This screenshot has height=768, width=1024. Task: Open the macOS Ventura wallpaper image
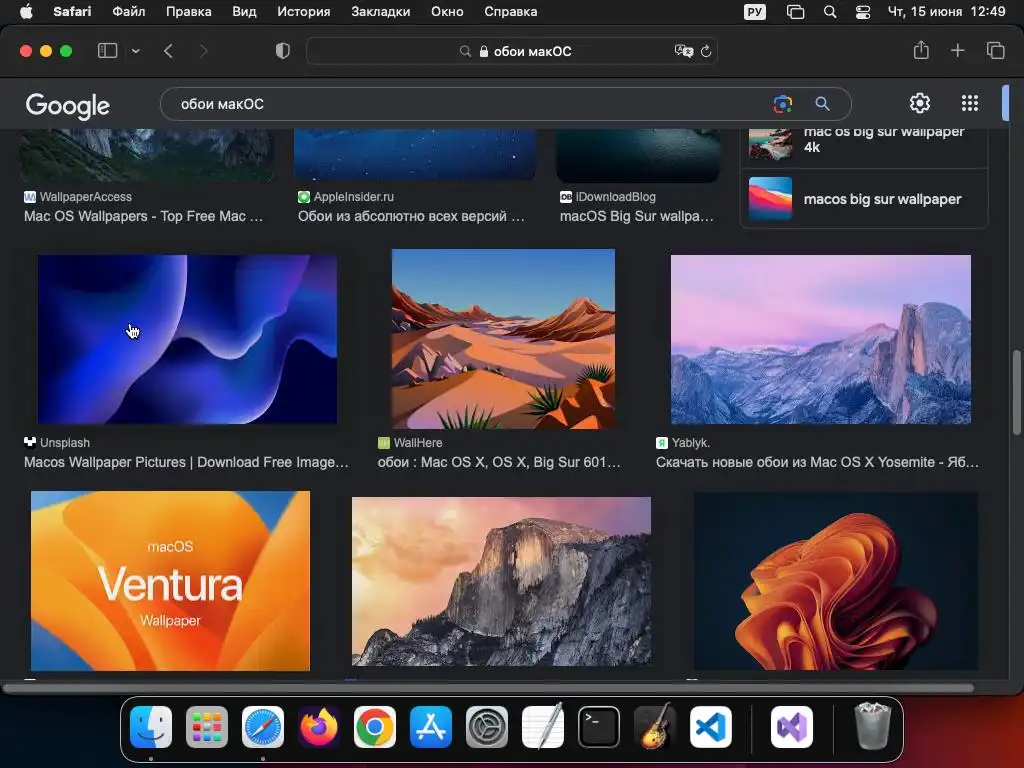170,581
